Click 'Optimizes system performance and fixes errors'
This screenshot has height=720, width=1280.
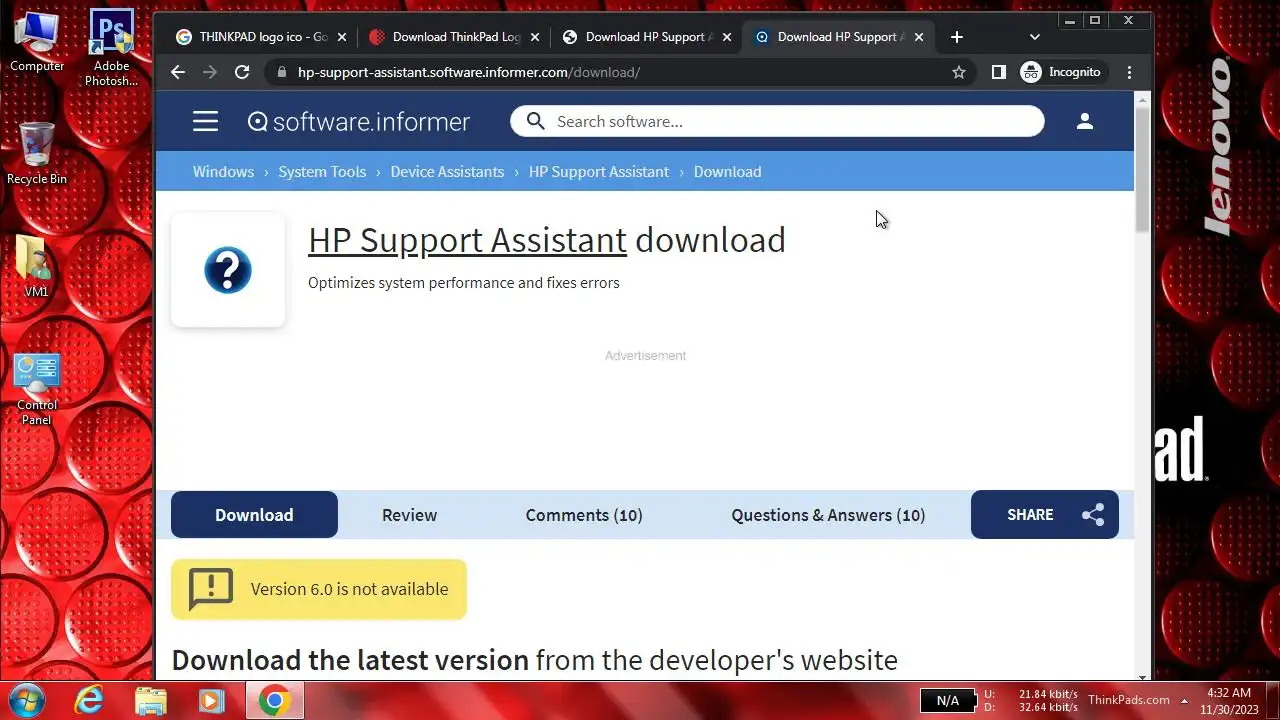coord(464,283)
